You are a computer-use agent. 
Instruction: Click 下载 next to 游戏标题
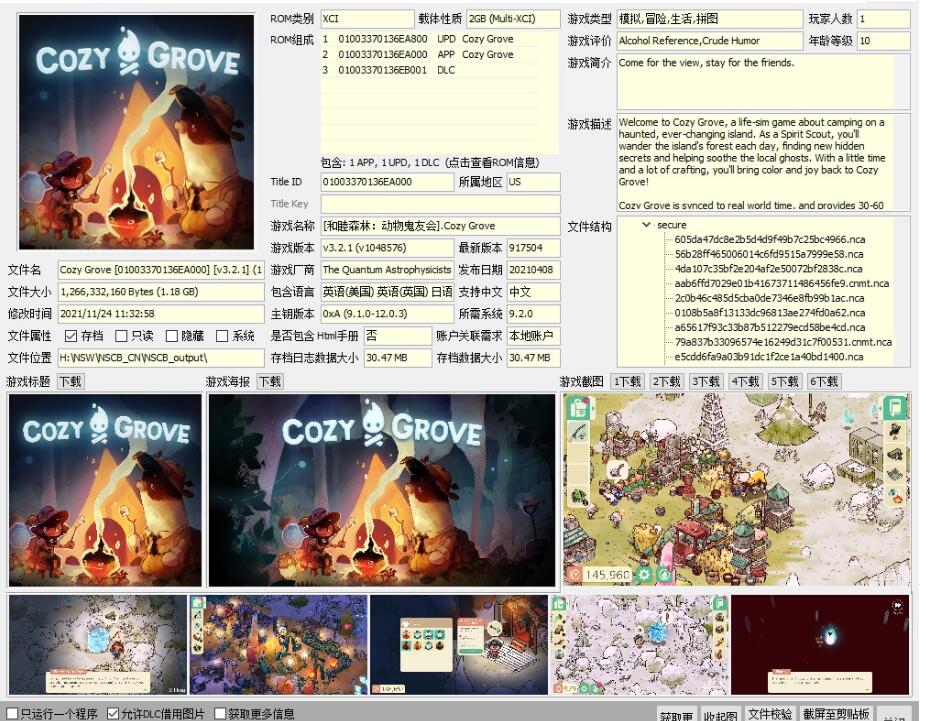(70, 381)
